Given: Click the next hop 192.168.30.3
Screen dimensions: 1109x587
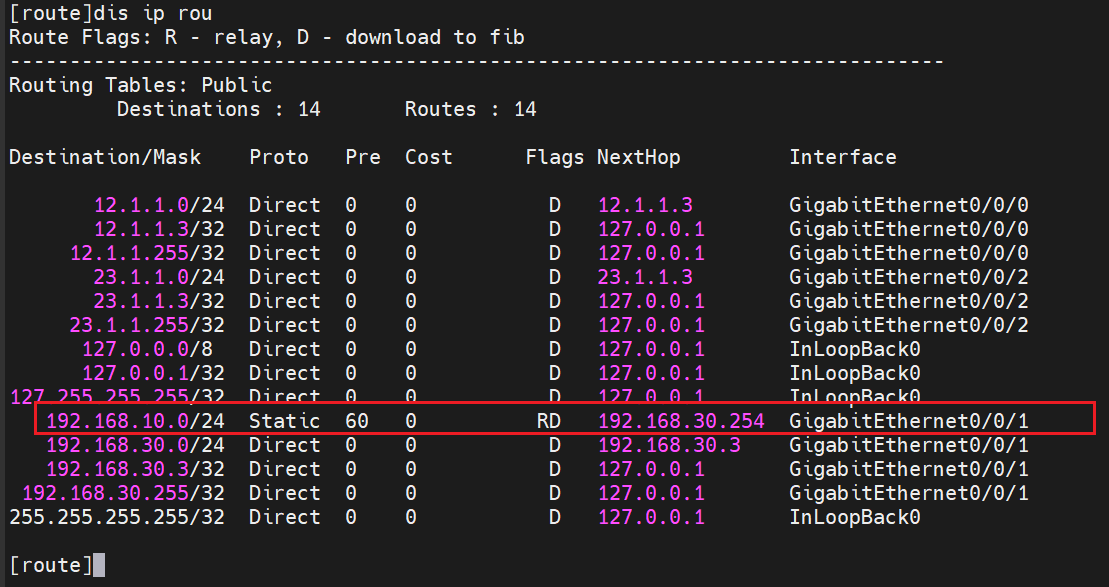Looking at the screenshot, I should tap(669, 445).
